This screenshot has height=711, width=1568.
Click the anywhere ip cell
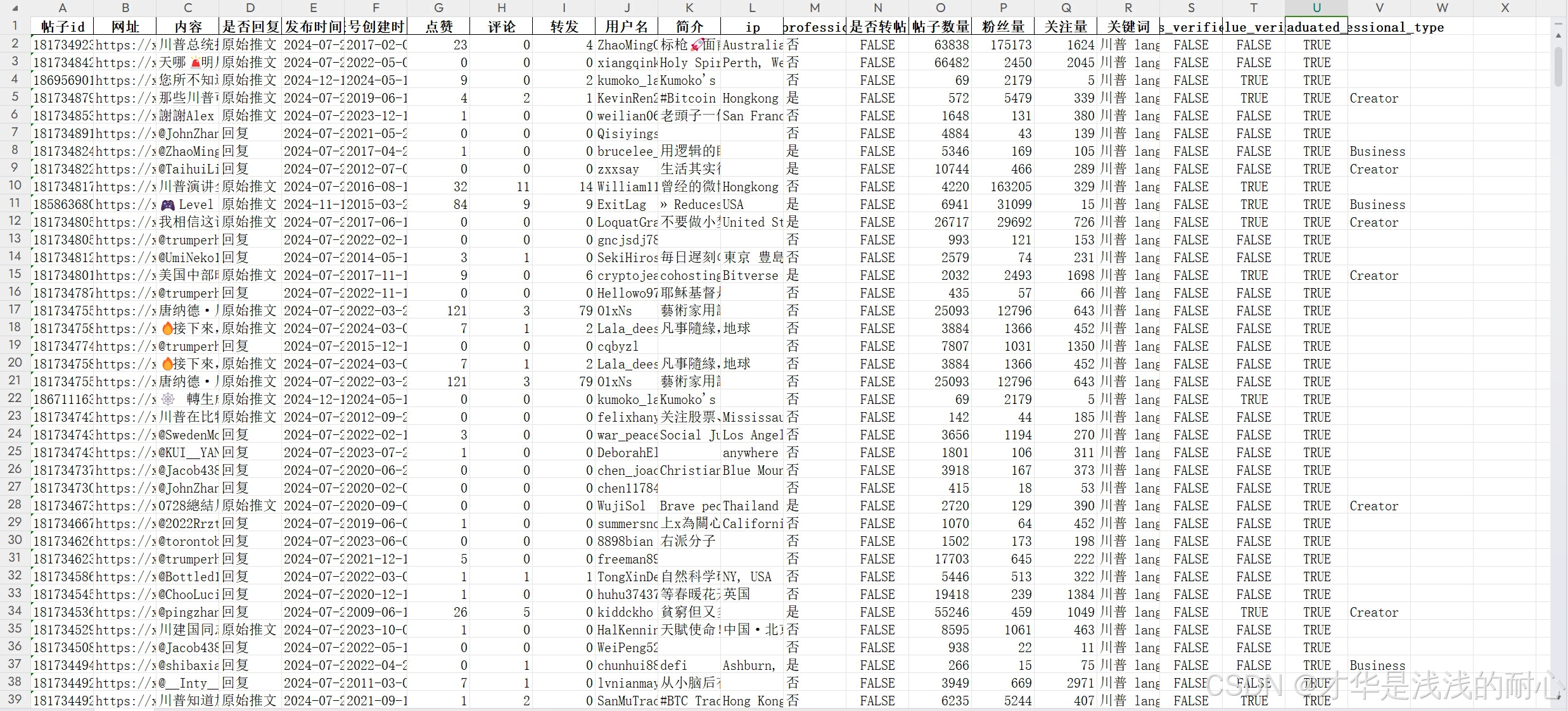point(751,453)
